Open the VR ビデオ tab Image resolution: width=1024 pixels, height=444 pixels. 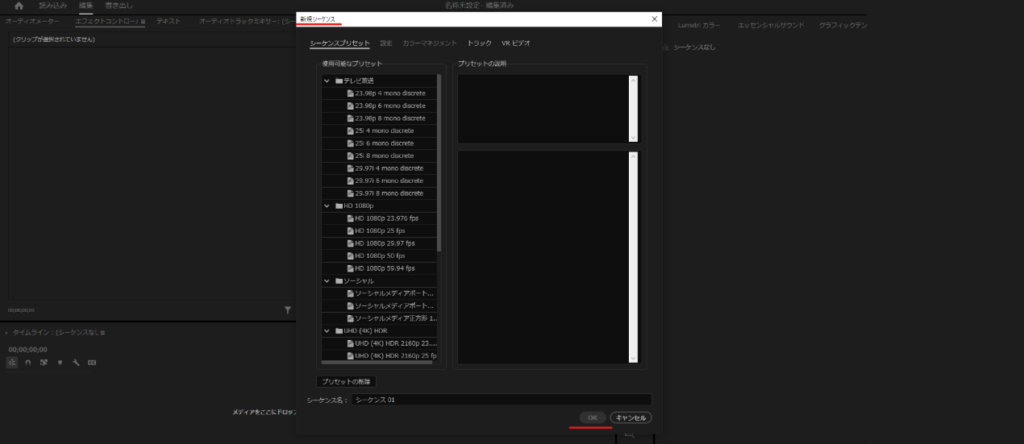[x=515, y=43]
